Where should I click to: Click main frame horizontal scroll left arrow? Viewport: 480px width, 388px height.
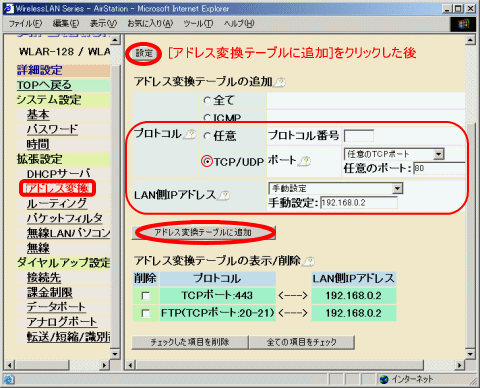tap(130, 365)
